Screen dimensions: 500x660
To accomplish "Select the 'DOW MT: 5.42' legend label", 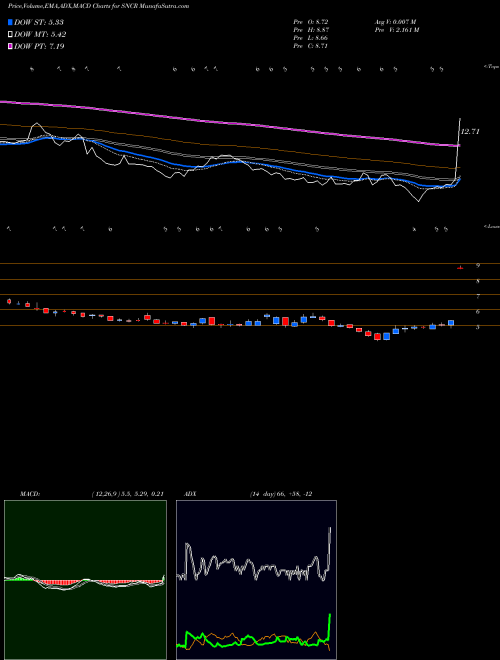I will (x=40, y=35).
